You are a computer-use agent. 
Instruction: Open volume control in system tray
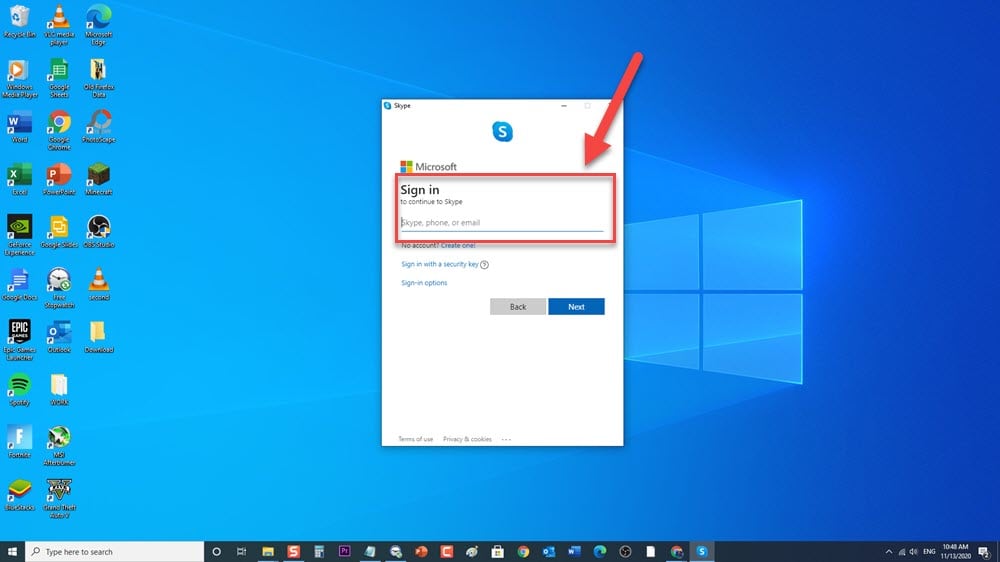914,552
